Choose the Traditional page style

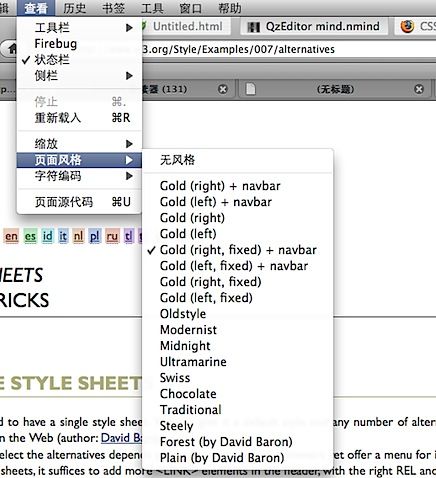(x=237, y=410)
